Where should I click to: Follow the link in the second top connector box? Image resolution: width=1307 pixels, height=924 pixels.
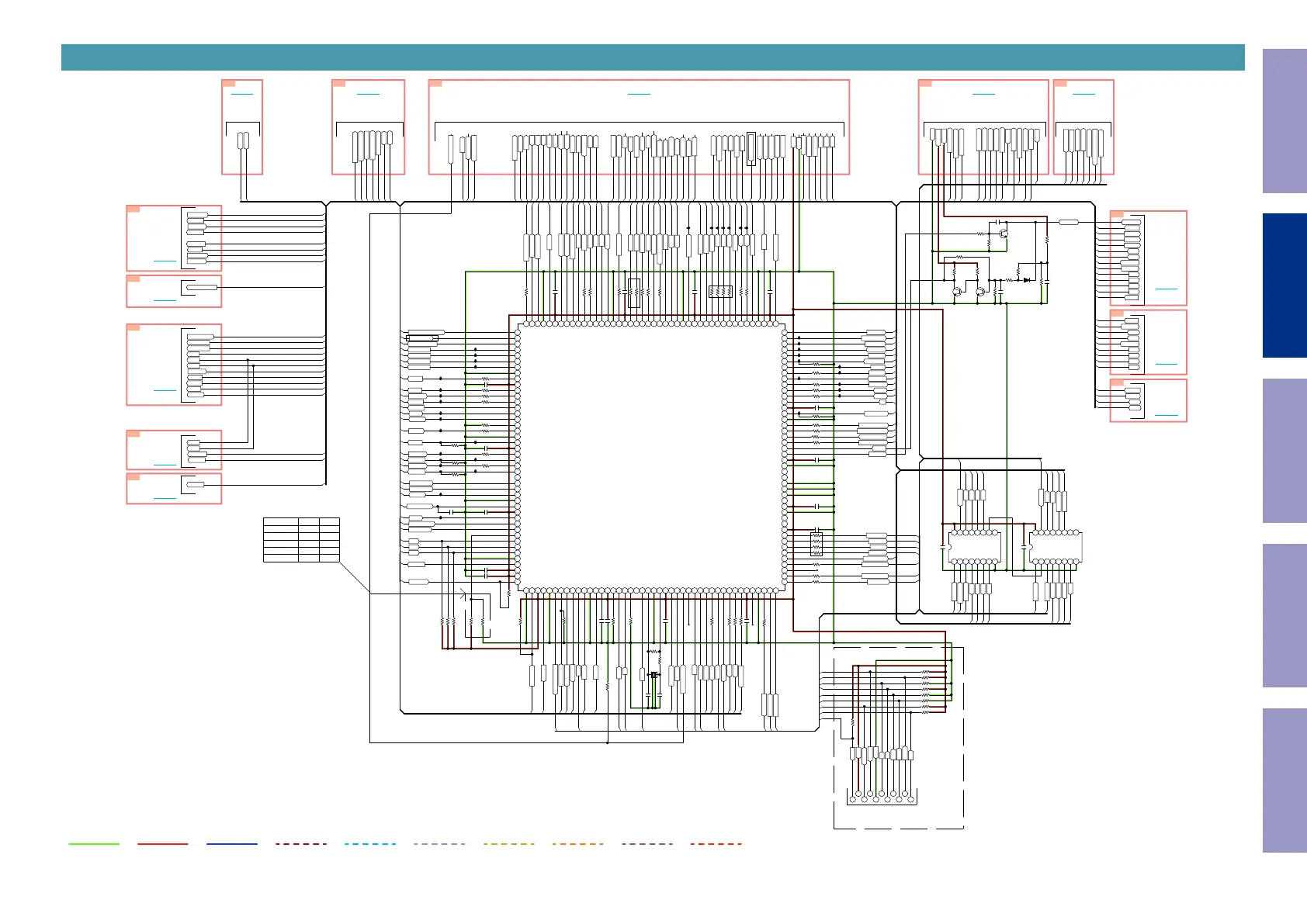368,94
